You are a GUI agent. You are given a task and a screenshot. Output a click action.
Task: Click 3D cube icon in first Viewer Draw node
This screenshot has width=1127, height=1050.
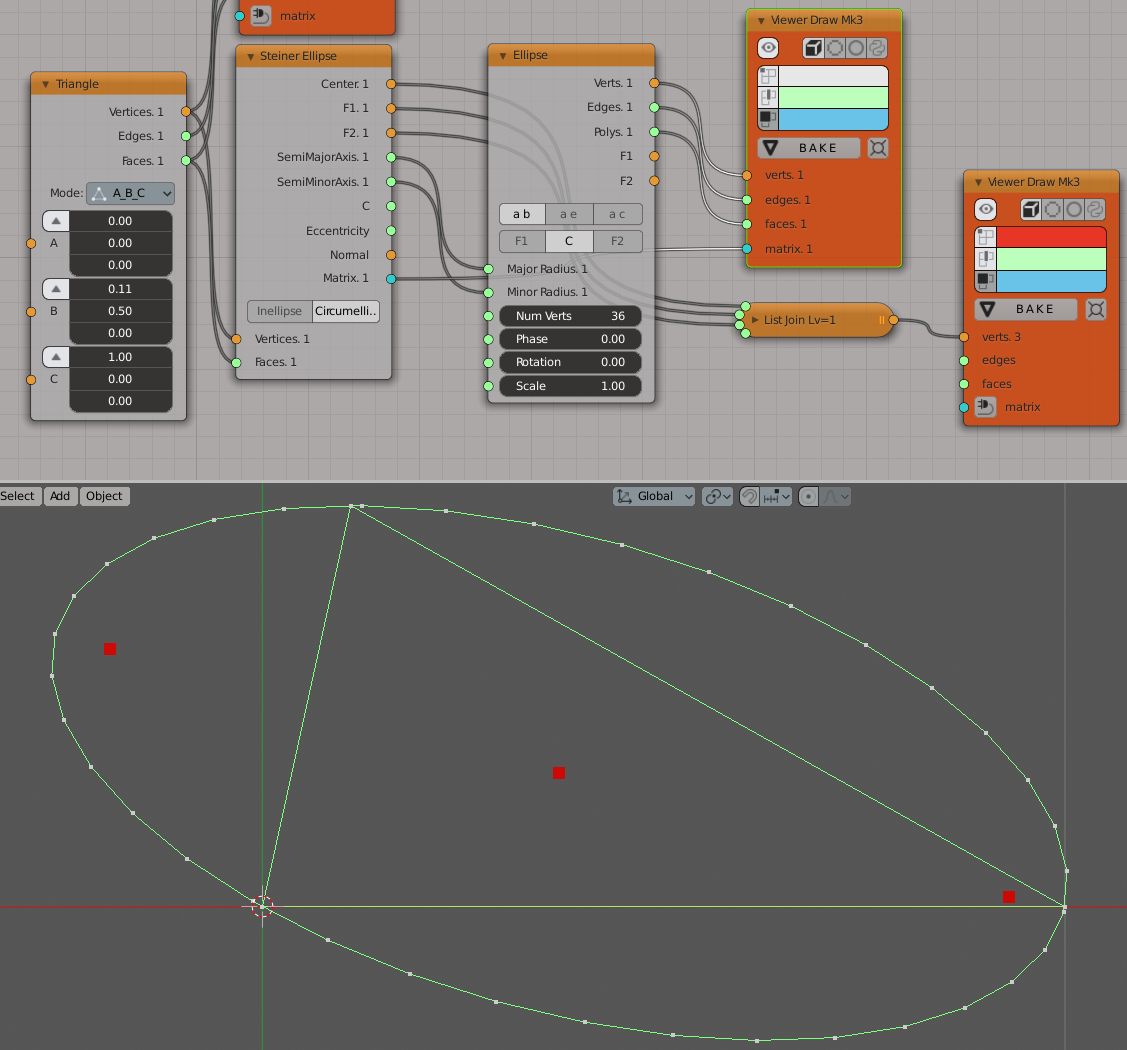814,48
